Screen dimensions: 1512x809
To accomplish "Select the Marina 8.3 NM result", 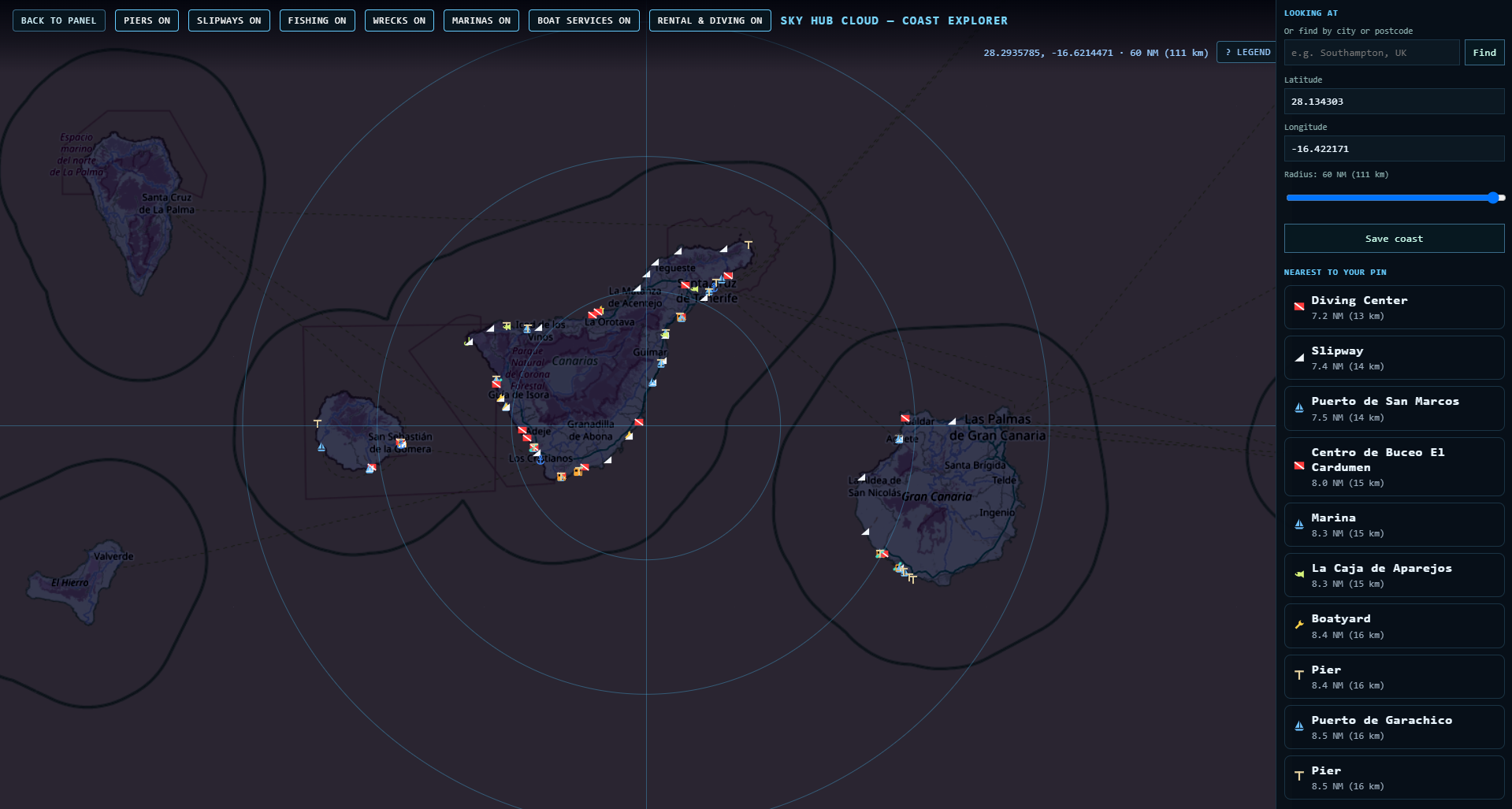I will 1394,525.
